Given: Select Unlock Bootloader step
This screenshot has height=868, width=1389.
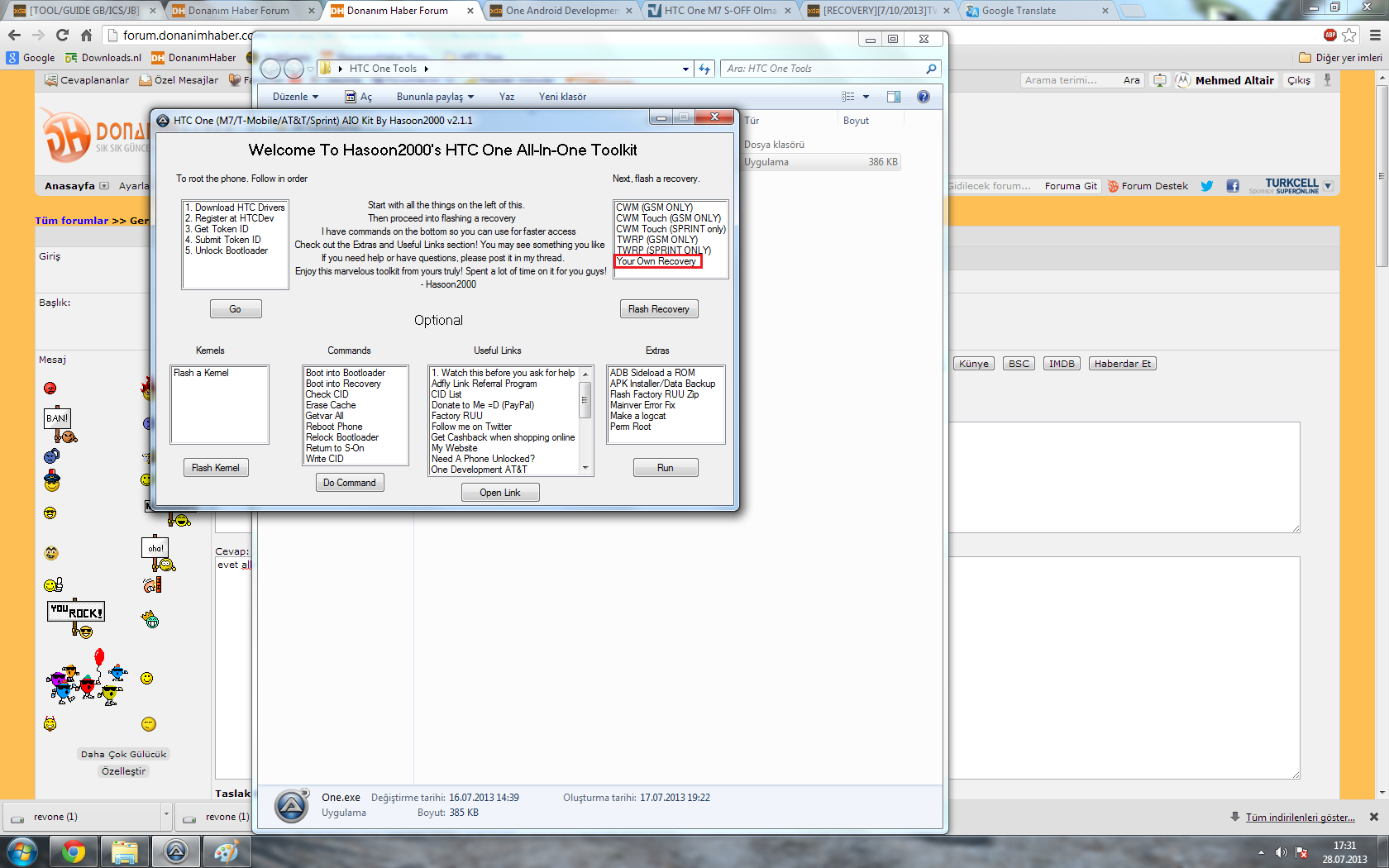Looking at the screenshot, I should click(x=227, y=250).
